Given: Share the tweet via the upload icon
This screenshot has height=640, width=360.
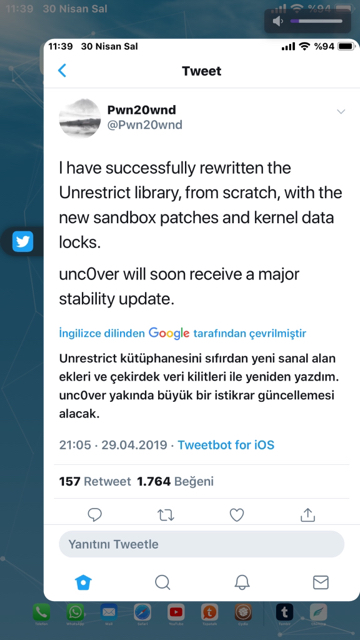Looking at the screenshot, I should tap(308, 515).
